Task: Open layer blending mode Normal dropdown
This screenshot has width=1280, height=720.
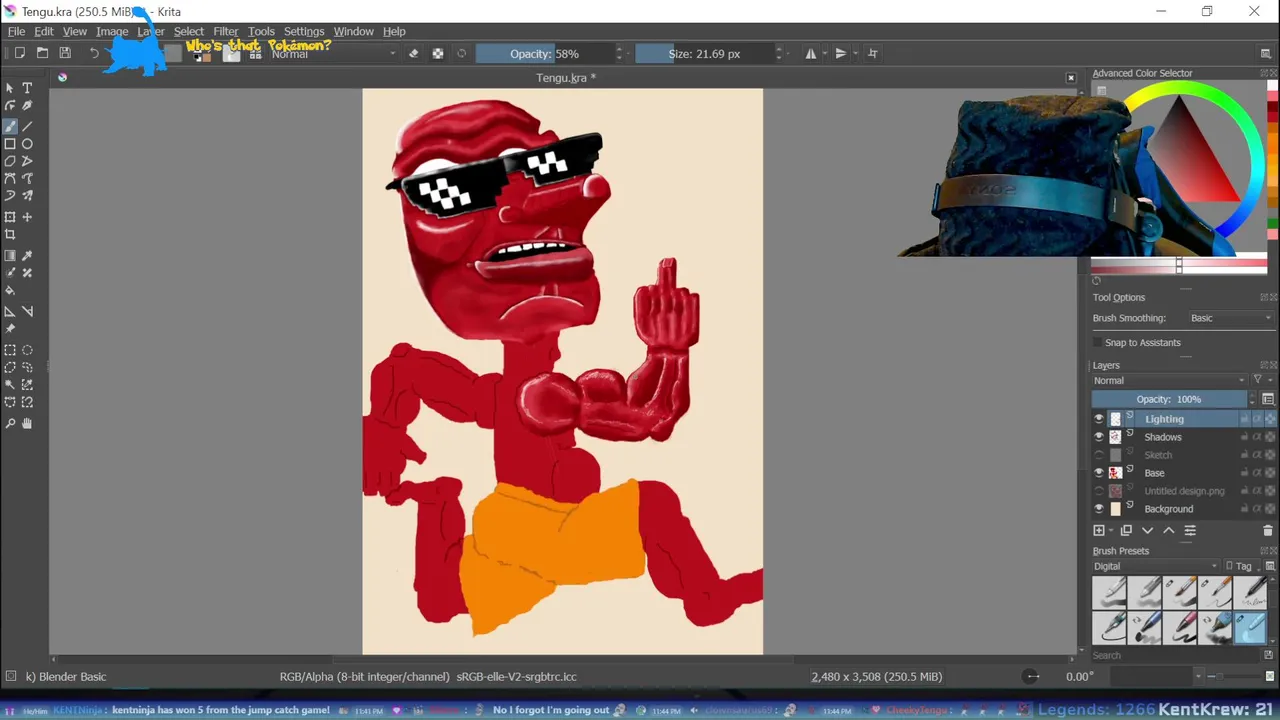Action: 1169,380
